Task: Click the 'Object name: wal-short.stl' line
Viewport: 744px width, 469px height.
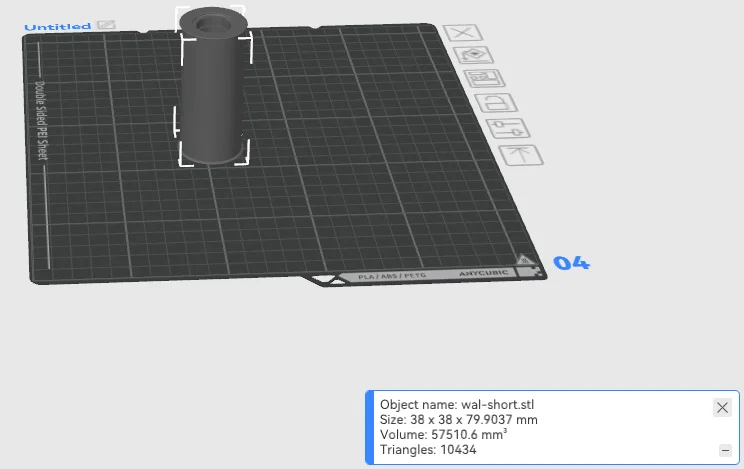Action: (456, 404)
